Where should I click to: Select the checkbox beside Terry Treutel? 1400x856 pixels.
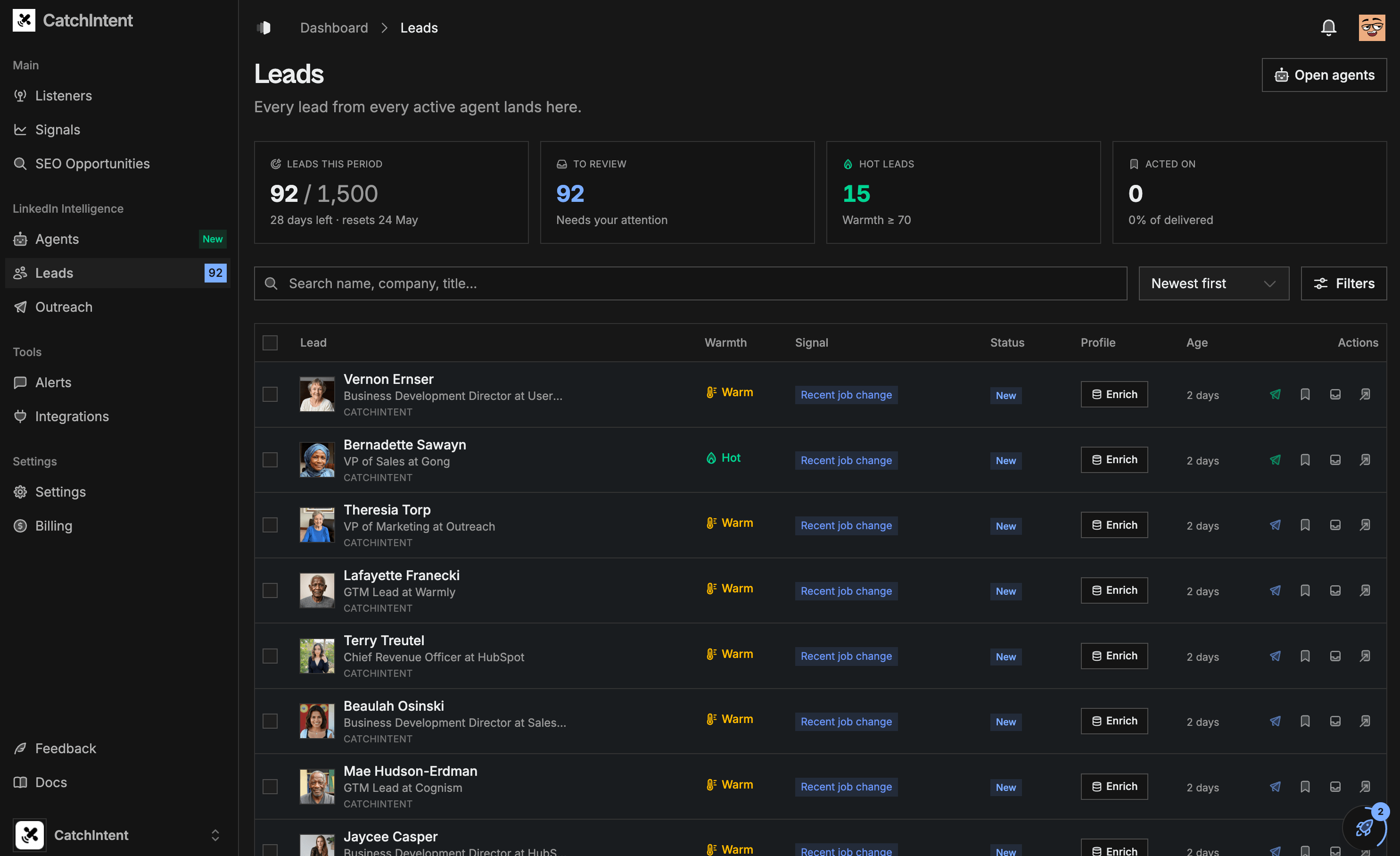click(270, 656)
